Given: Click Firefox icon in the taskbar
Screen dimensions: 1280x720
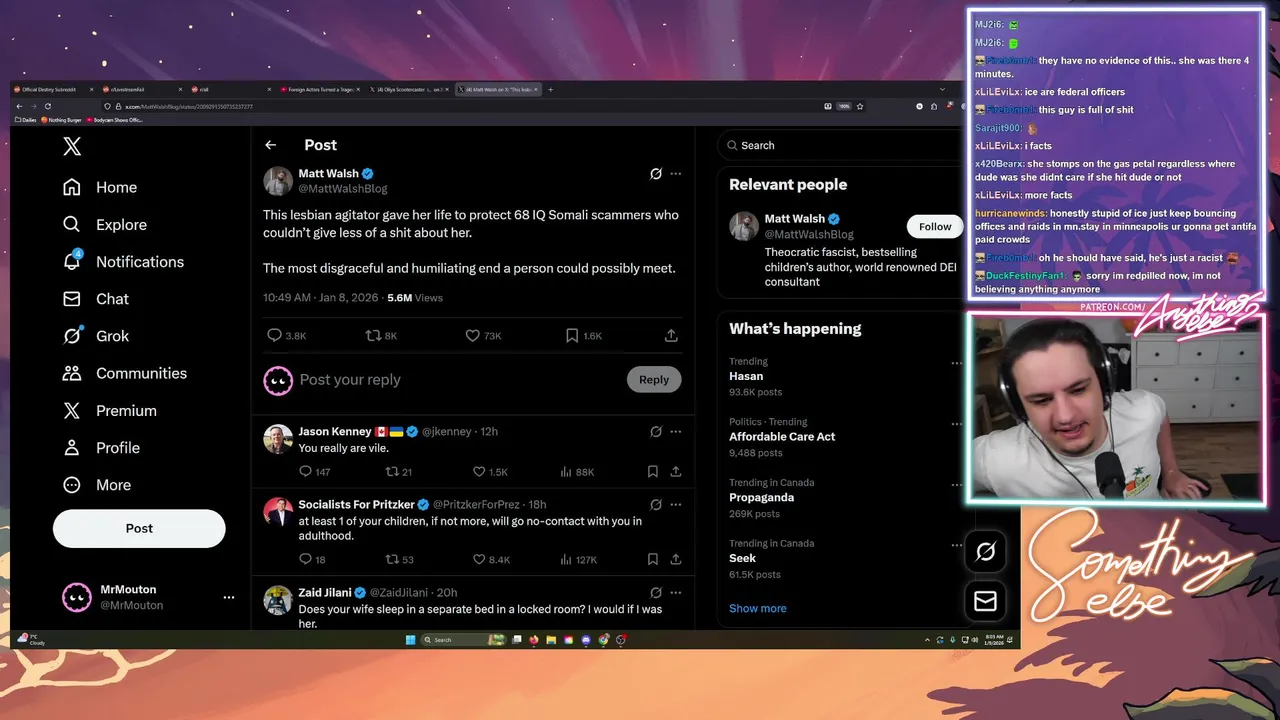Looking at the screenshot, I should tap(534, 640).
